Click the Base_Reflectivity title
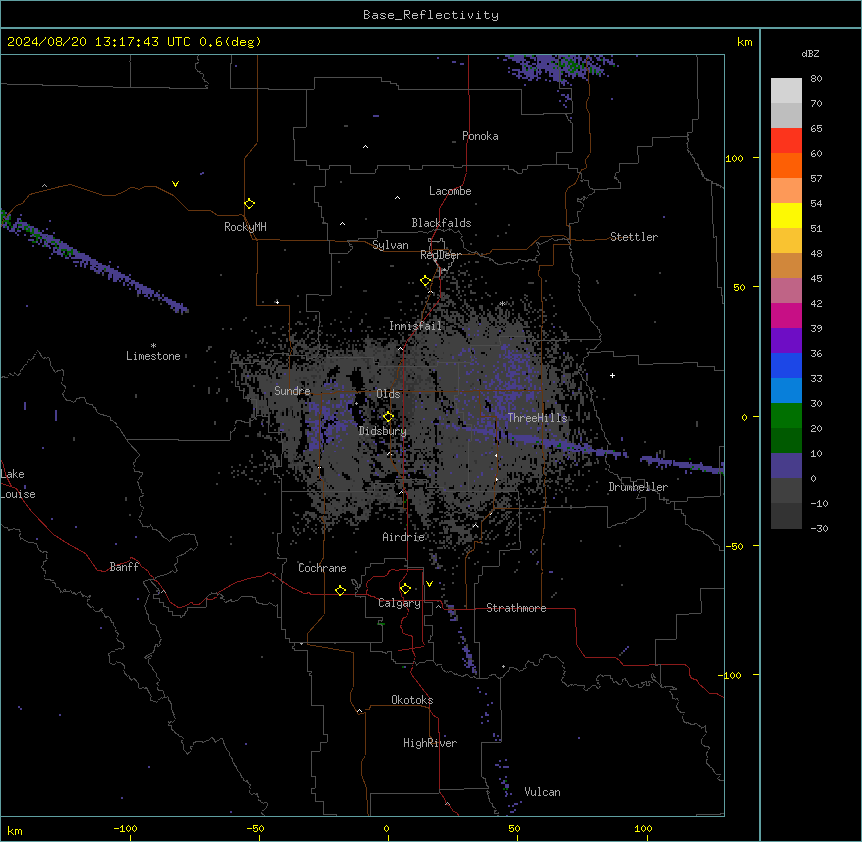The image size is (862, 842). [431, 15]
